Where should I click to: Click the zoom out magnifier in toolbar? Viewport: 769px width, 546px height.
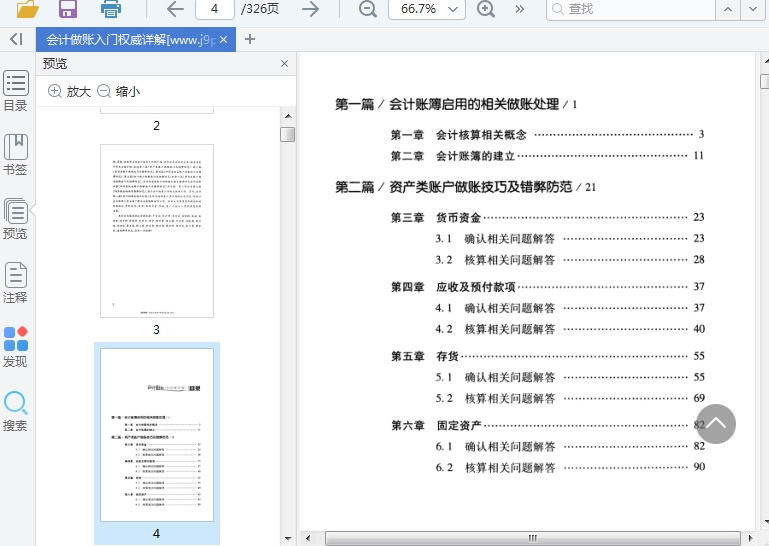pyautogui.click(x=368, y=9)
